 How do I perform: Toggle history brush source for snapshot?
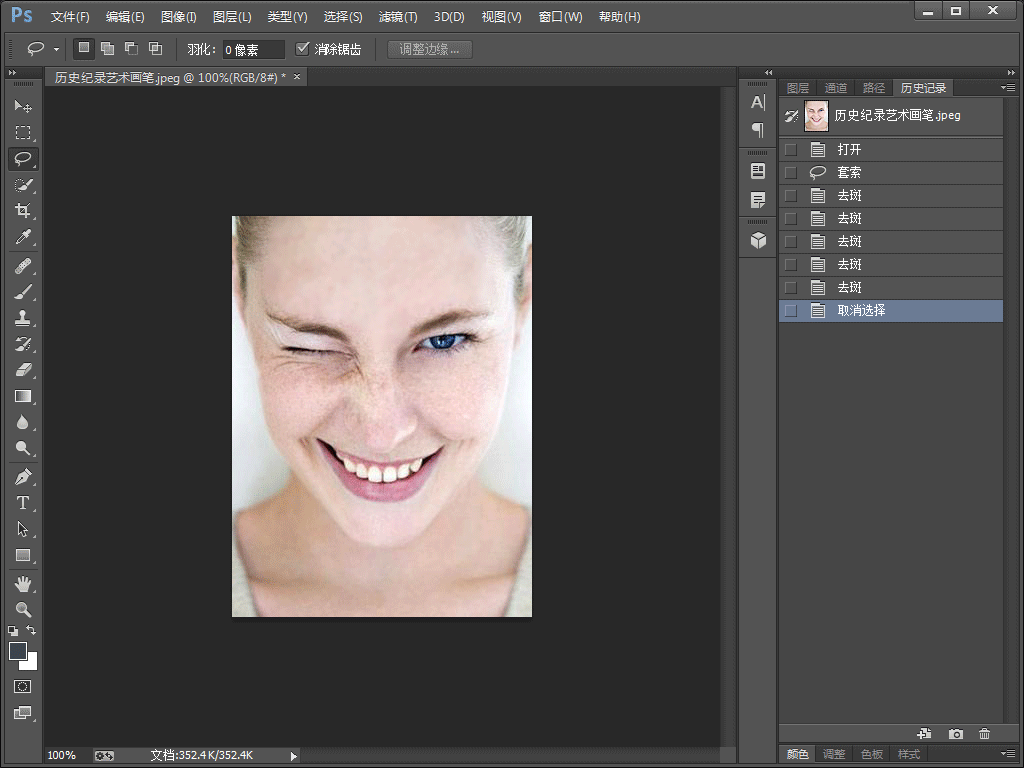click(791, 116)
